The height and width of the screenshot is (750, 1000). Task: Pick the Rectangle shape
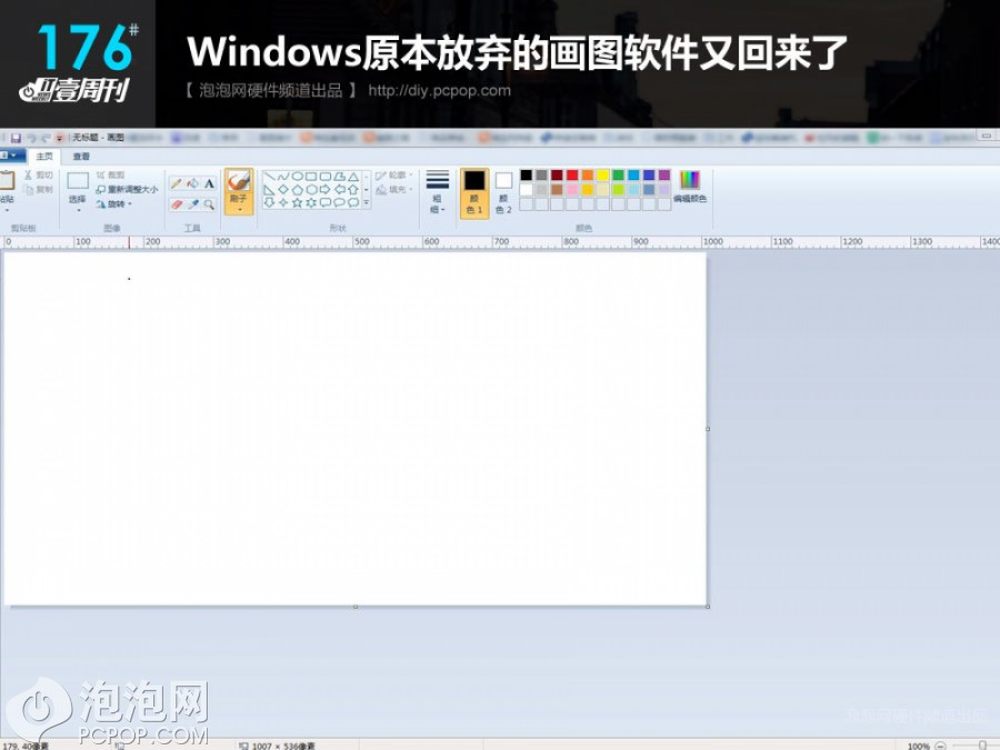point(311,177)
